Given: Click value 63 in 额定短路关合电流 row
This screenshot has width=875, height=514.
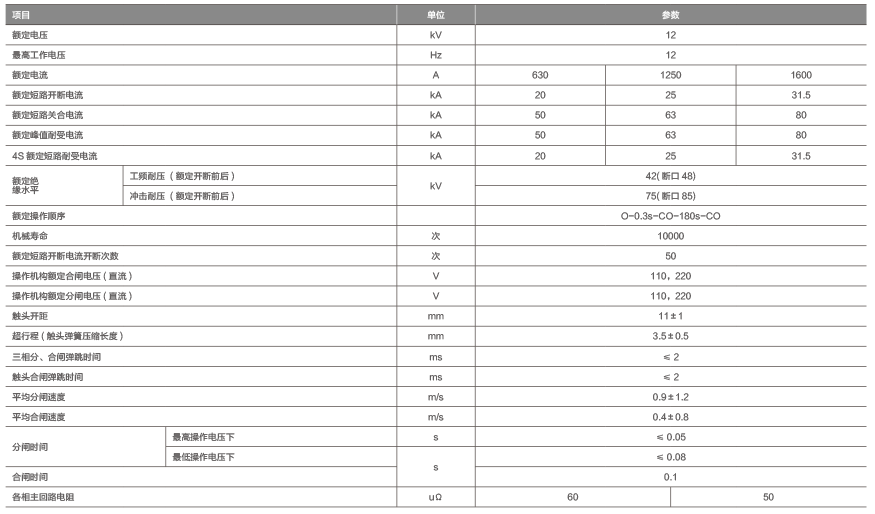Looking at the screenshot, I should coord(670,116).
